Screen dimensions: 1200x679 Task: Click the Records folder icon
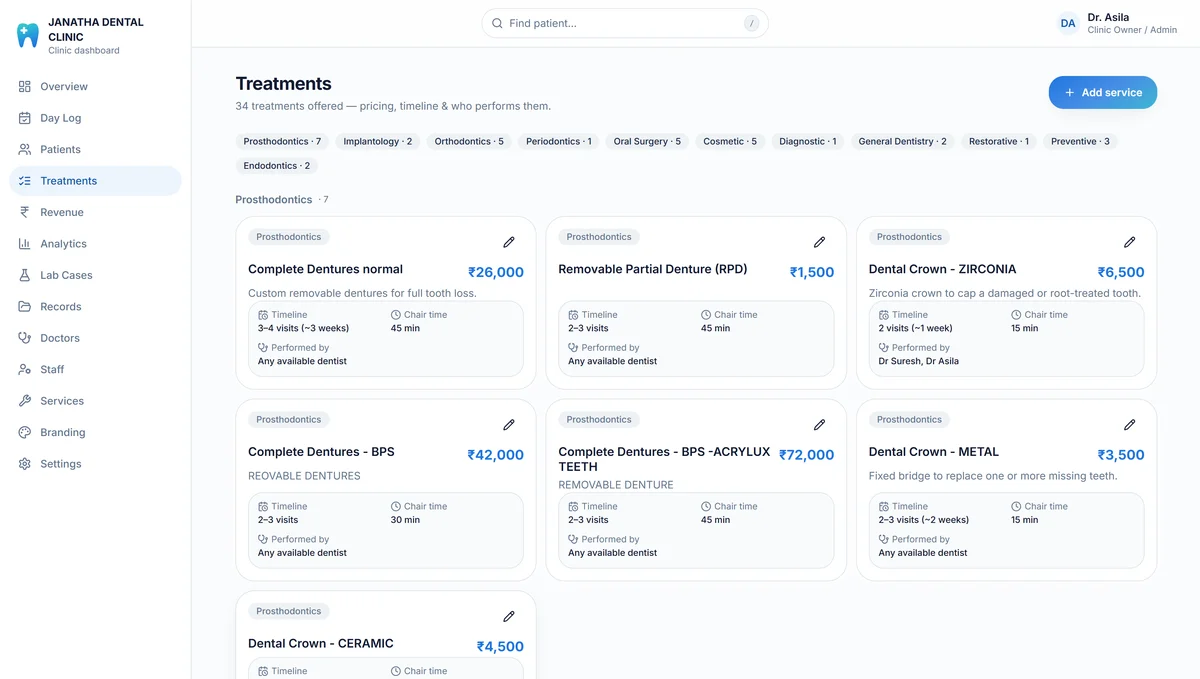pyautogui.click(x=25, y=306)
